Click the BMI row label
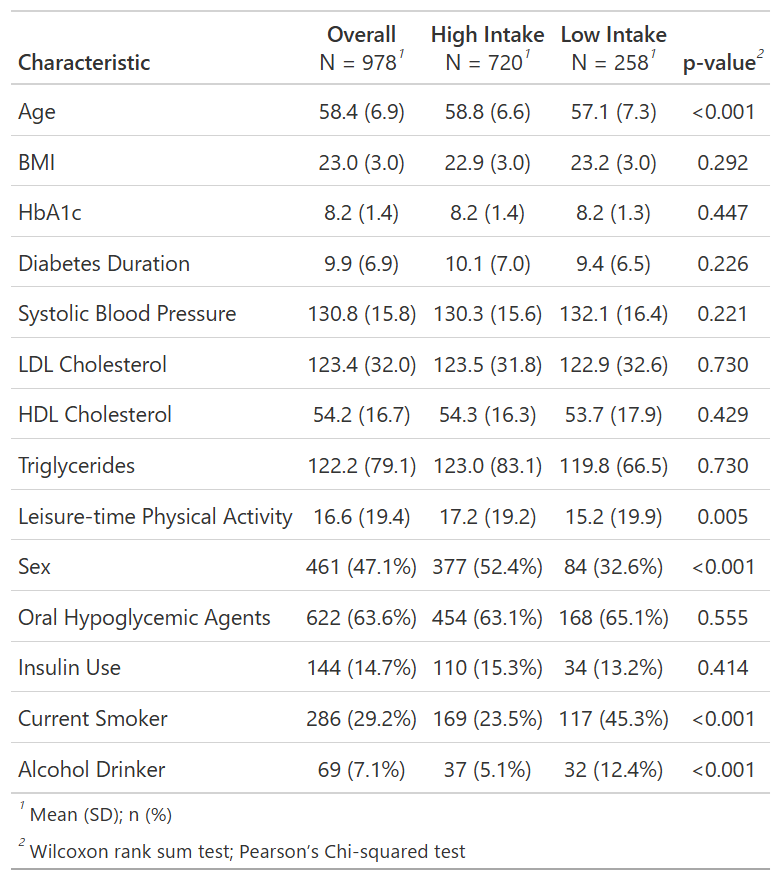 (x=36, y=162)
